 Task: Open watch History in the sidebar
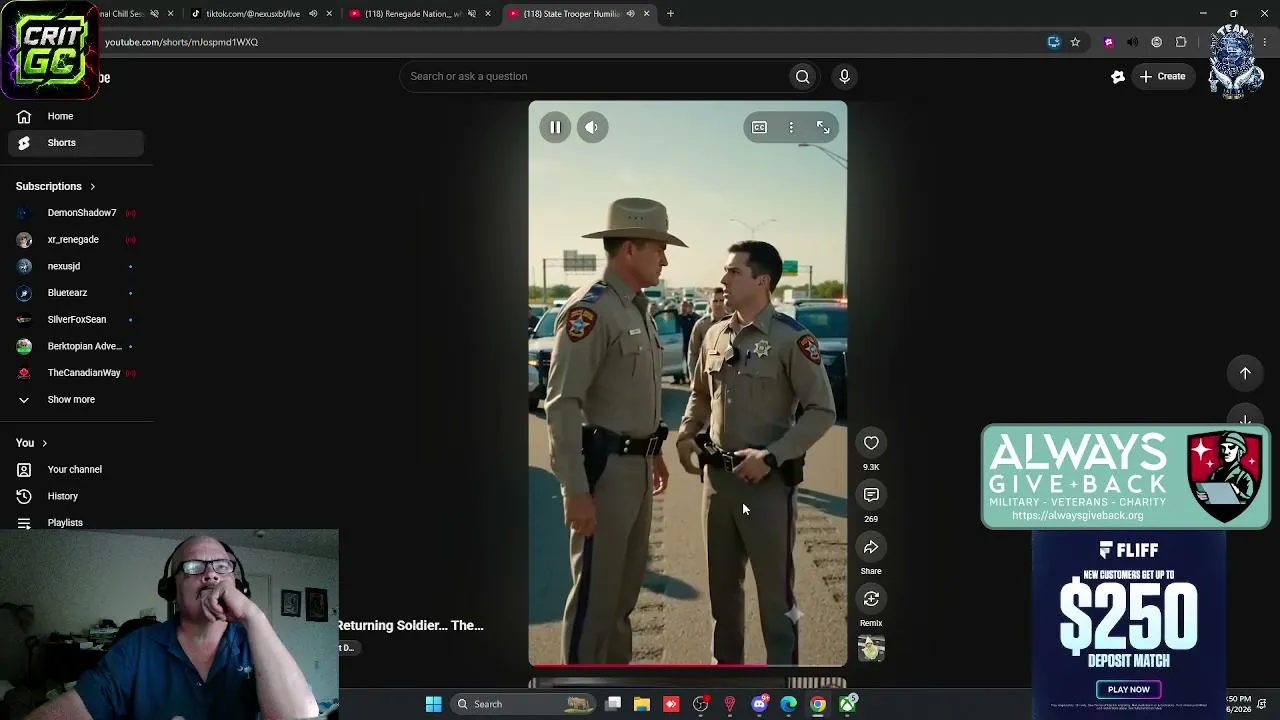(x=76, y=496)
